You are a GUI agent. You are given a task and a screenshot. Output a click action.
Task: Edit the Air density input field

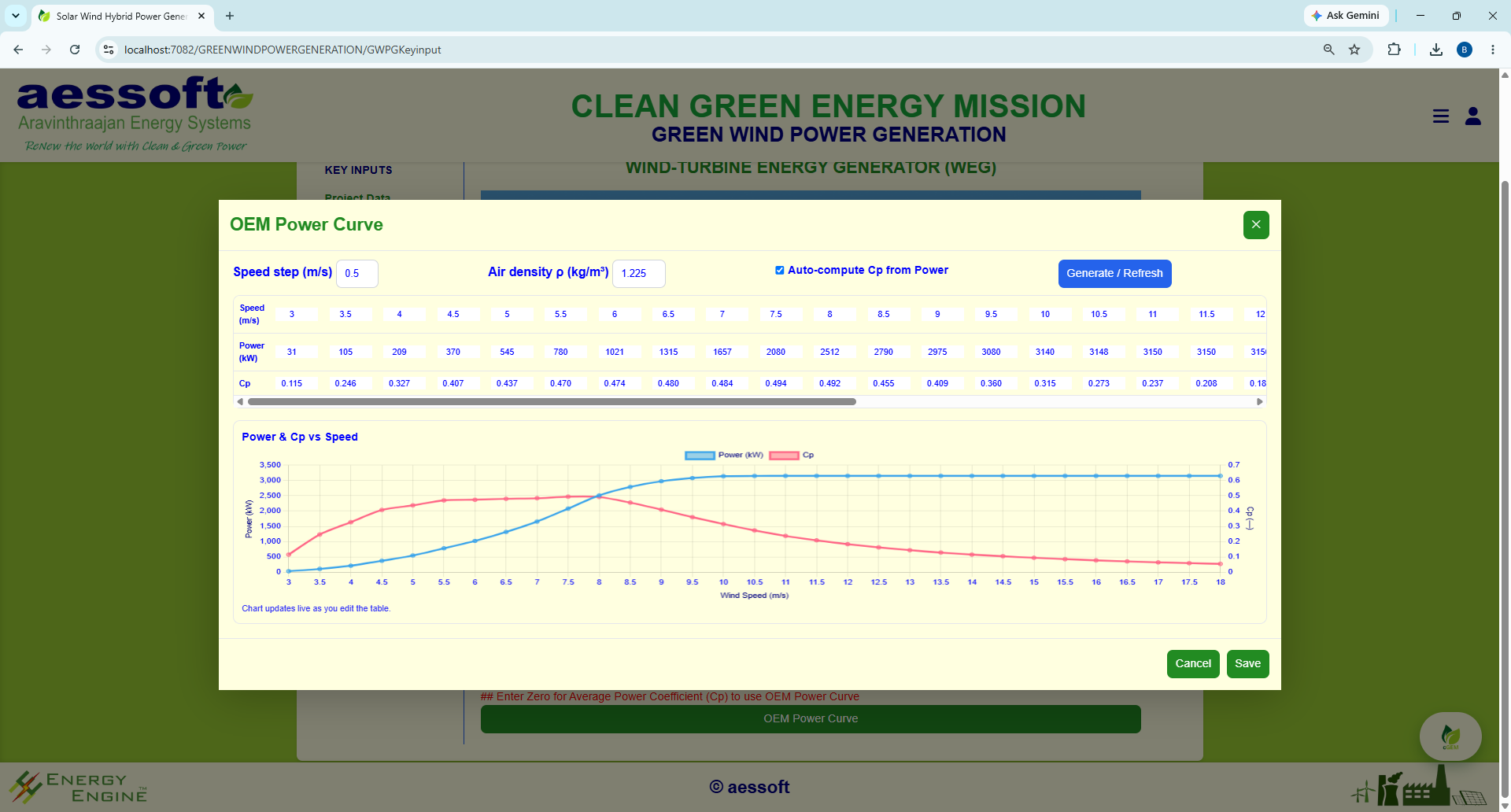(639, 274)
